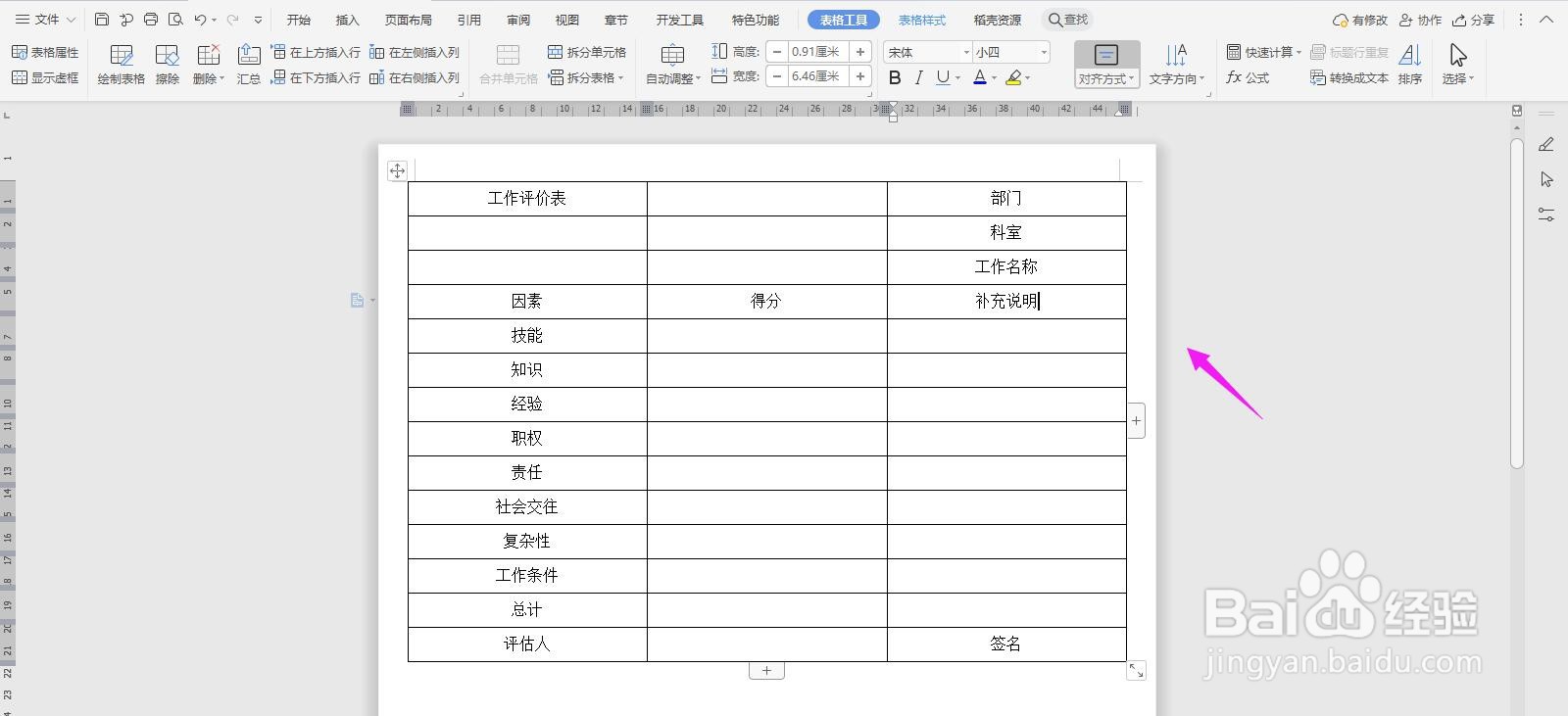Open Text Direction (文字方向) dropdown
Viewport: 1568px width, 716px height.
1176,65
